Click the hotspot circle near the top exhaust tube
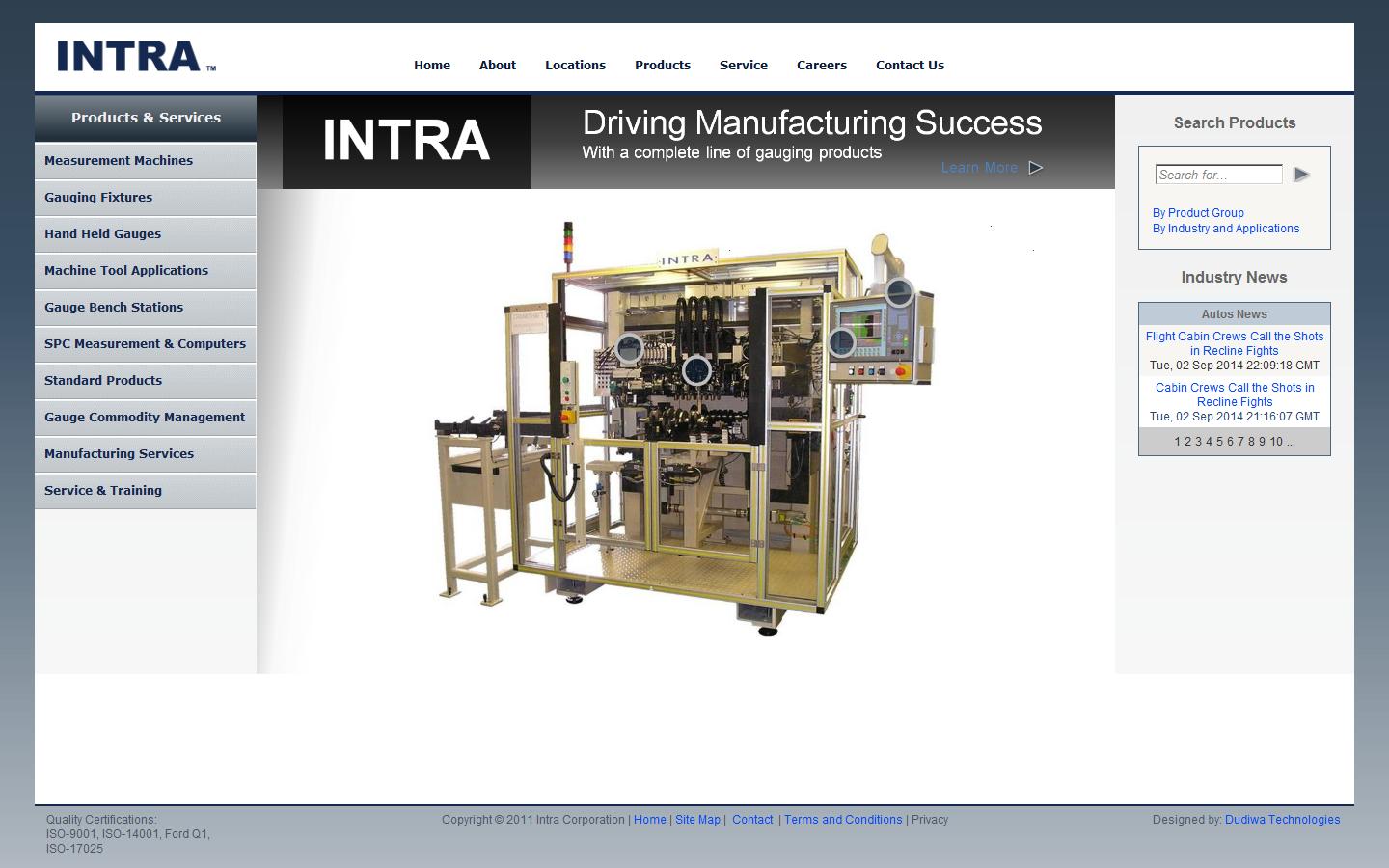1389x868 pixels. 900,294
